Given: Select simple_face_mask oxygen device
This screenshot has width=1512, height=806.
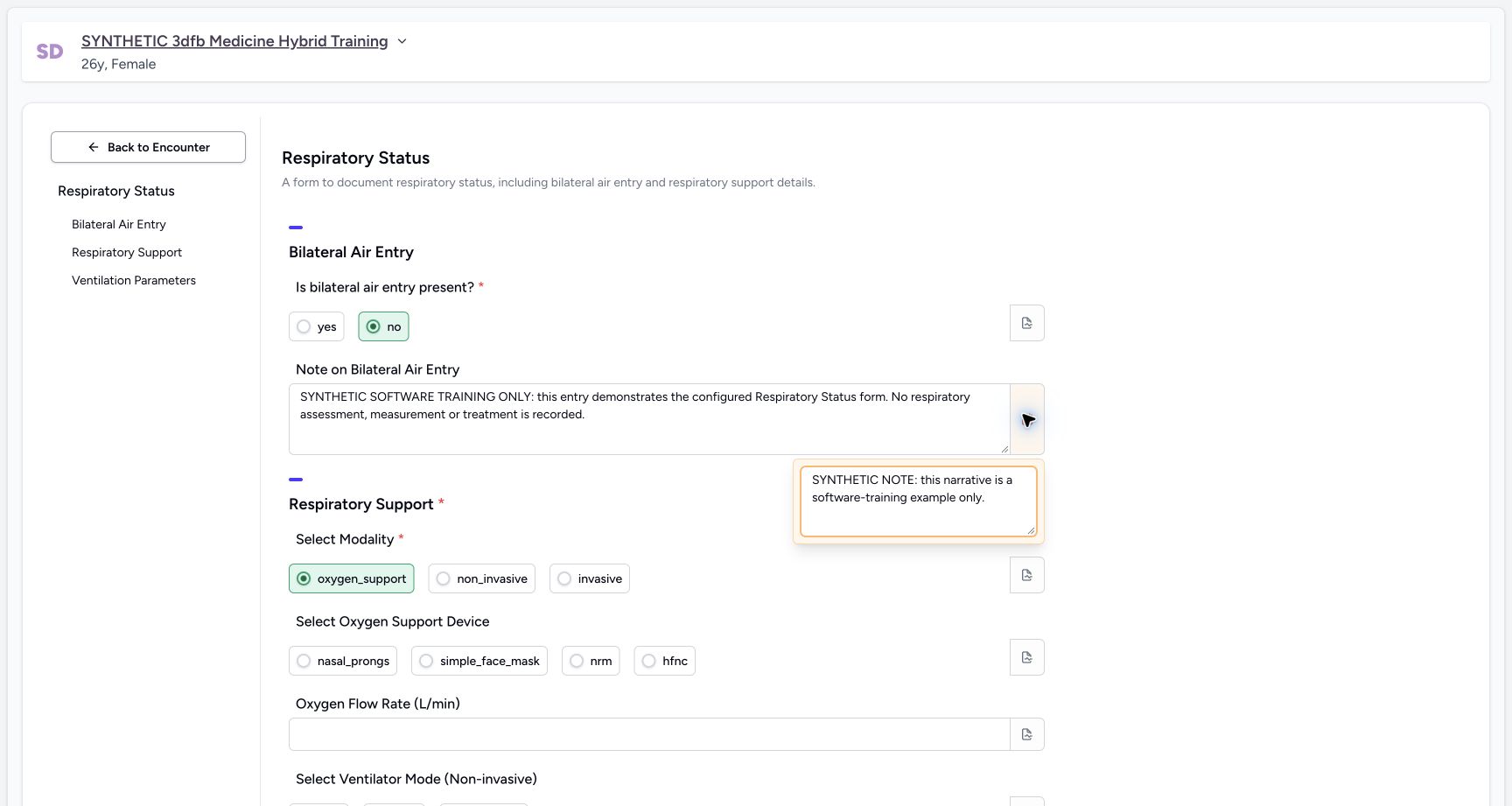Looking at the screenshot, I should click(479, 661).
